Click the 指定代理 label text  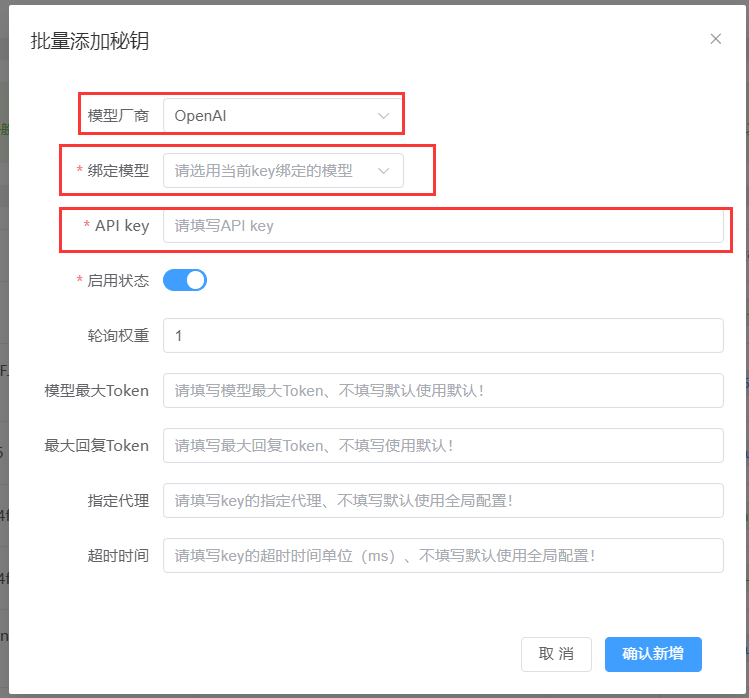point(118,500)
